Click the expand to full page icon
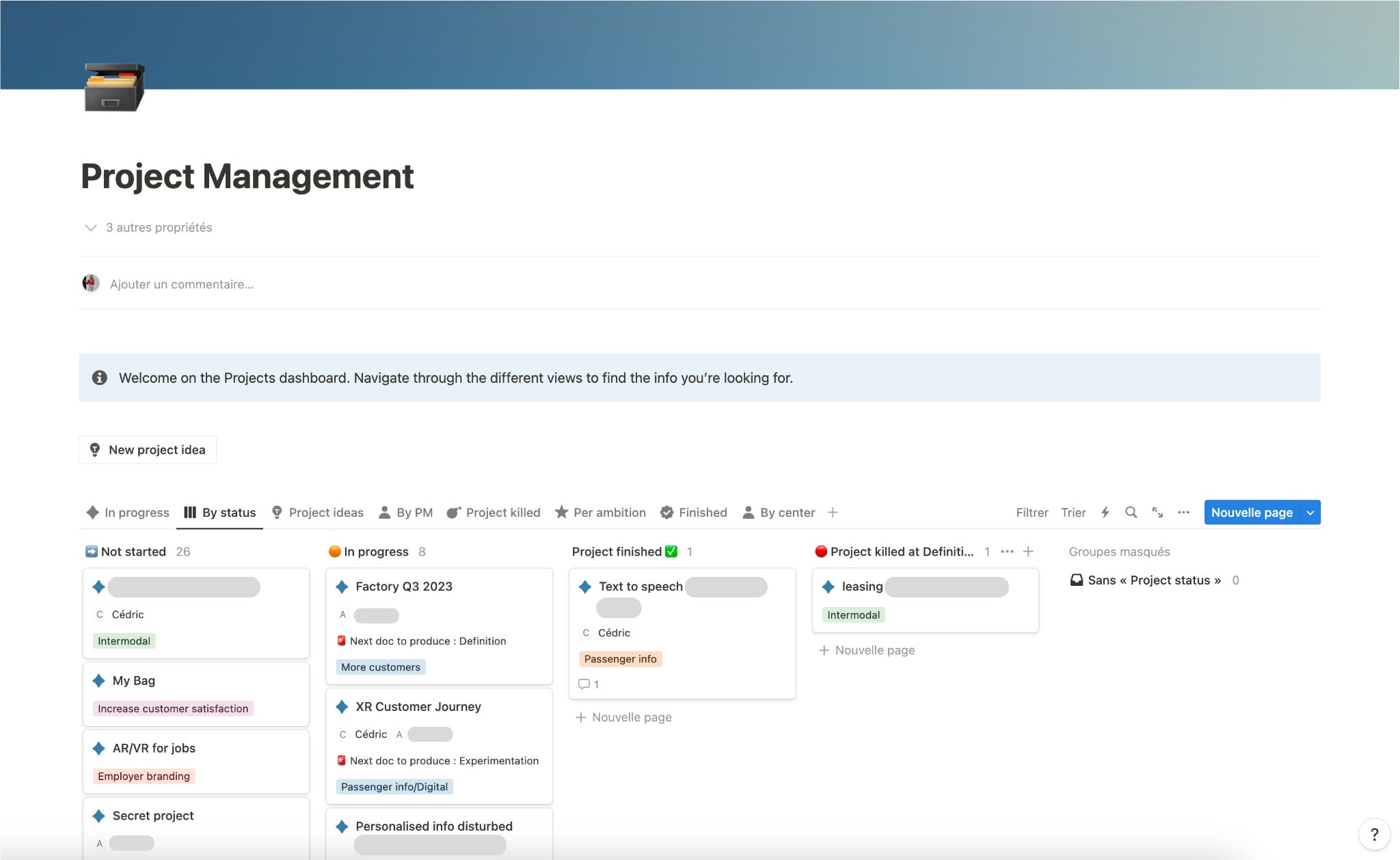1400x860 pixels. (1157, 513)
